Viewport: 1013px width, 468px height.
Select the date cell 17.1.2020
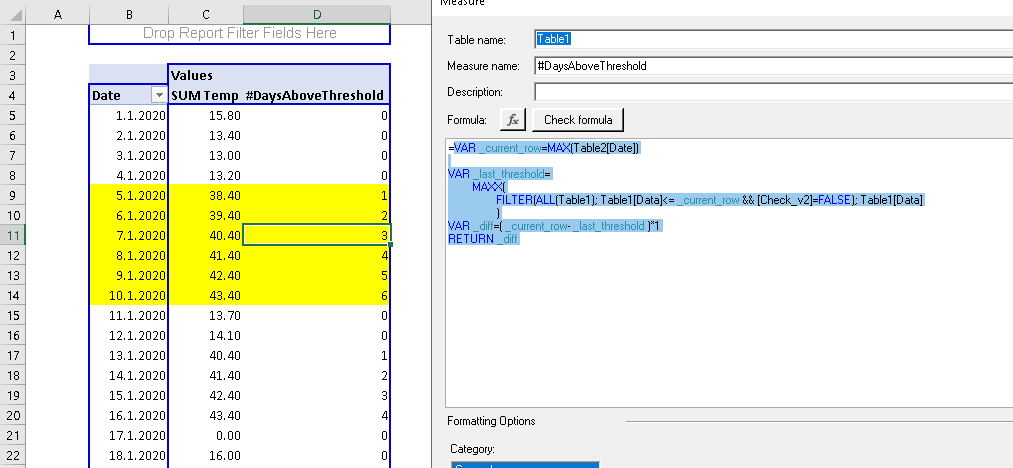129,436
